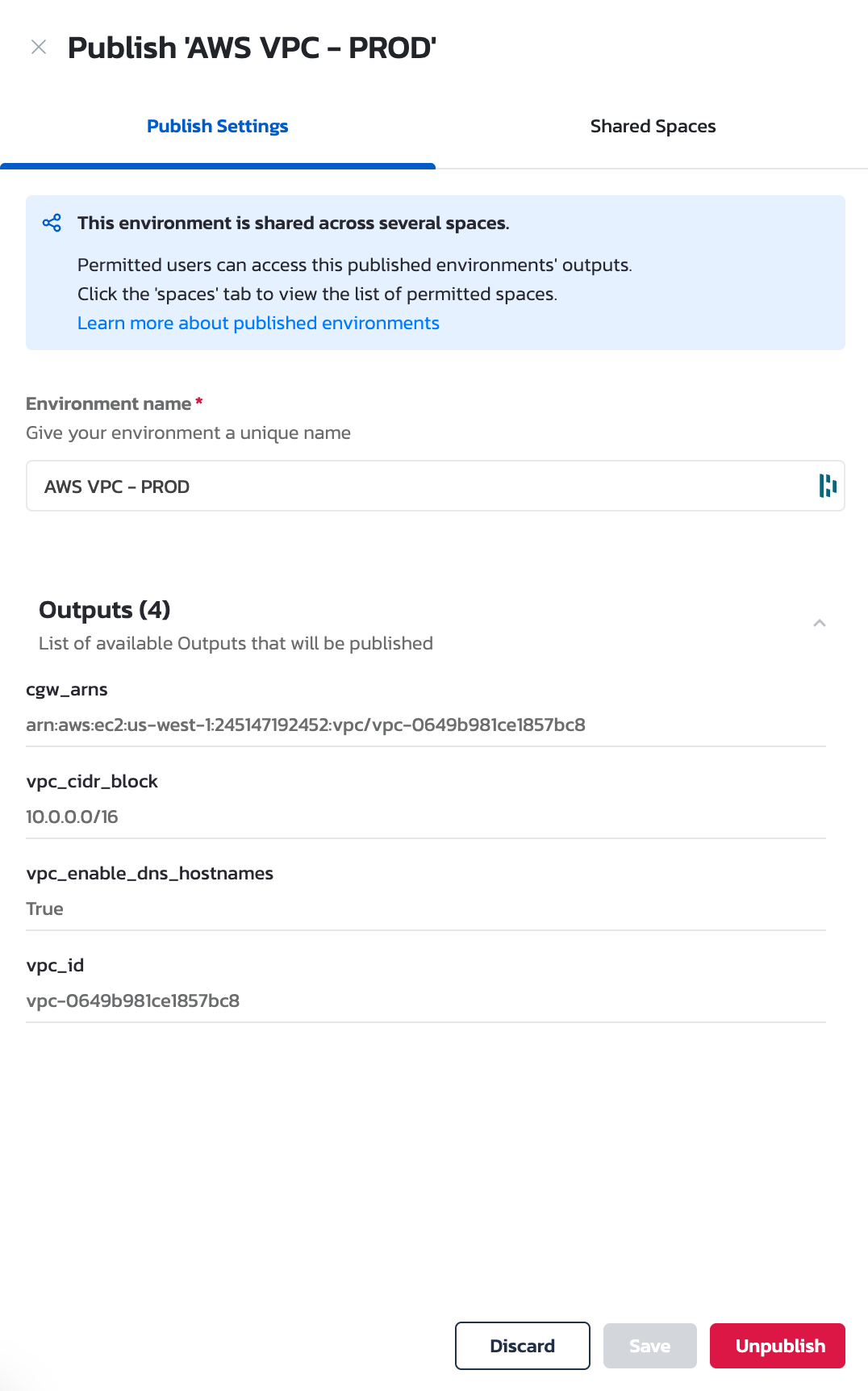Click the True value under vpc_enable_dns_hostnames

pyautogui.click(x=44, y=909)
